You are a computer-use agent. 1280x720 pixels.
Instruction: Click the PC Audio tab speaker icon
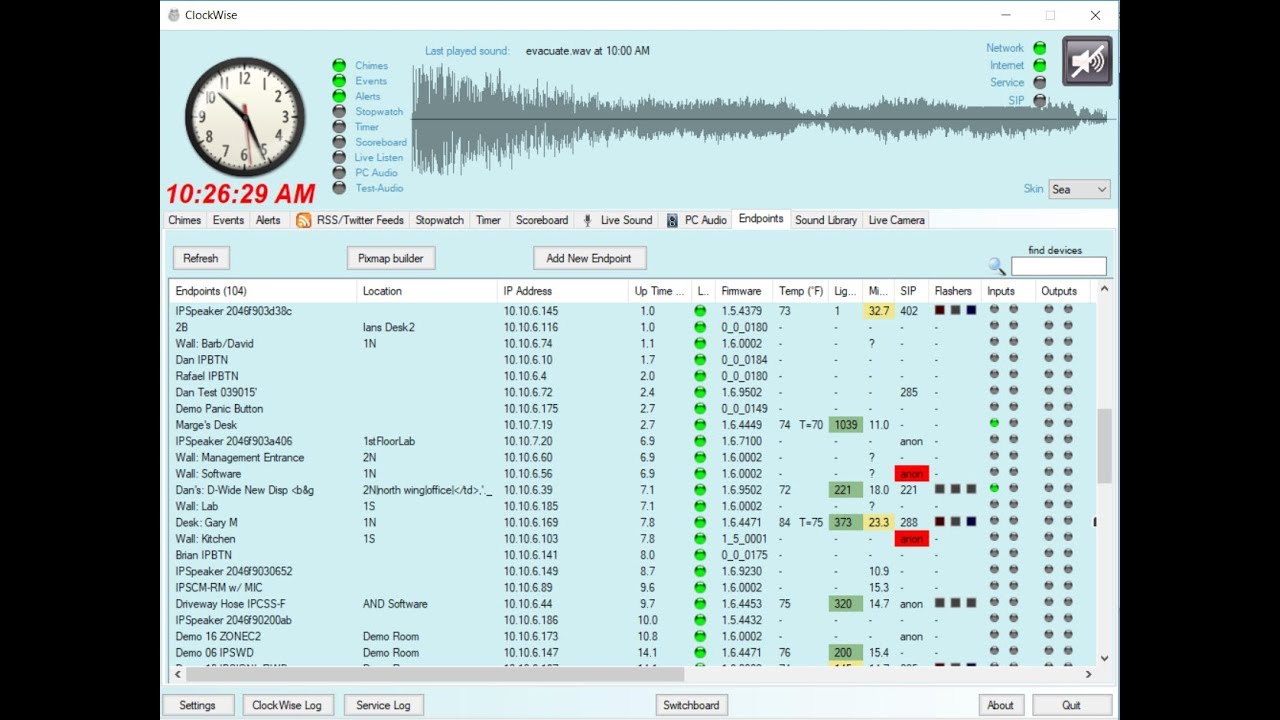click(x=672, y=220)
